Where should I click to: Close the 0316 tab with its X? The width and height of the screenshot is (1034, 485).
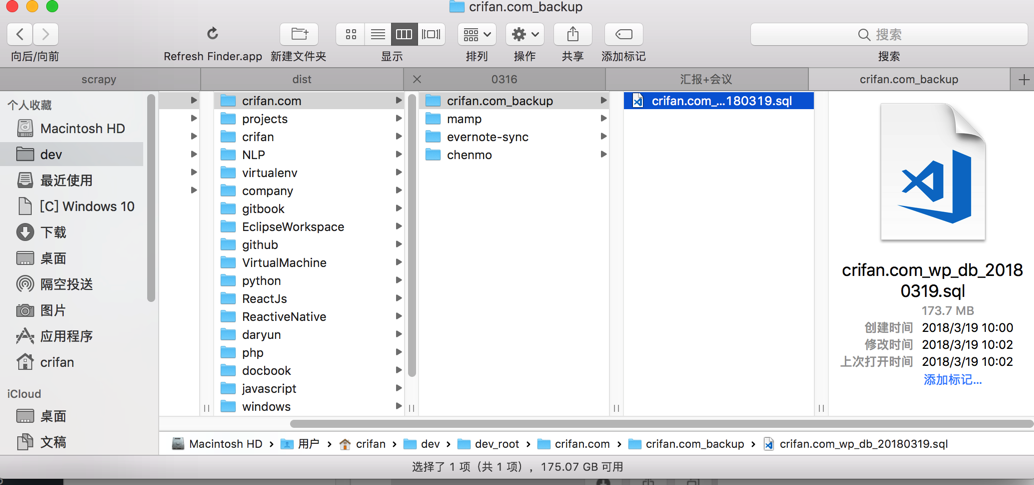click(x=416, y=79)
